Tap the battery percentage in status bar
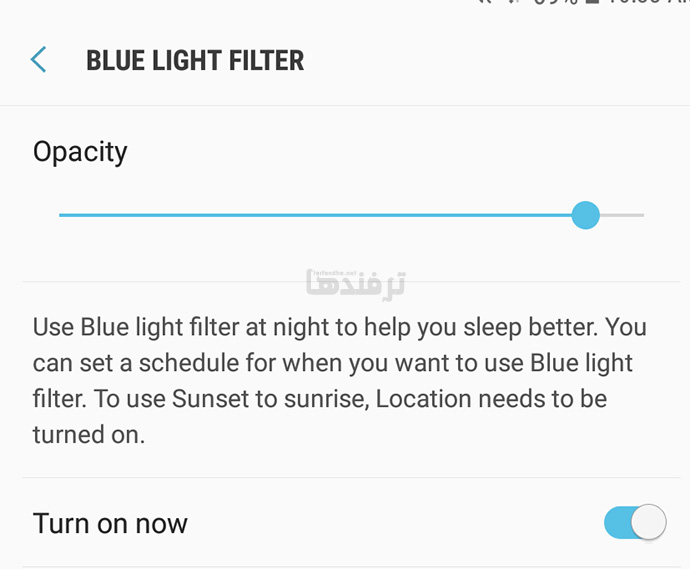Screen dimensions: 690x569 pyautogui.click(x=555, y=2)
